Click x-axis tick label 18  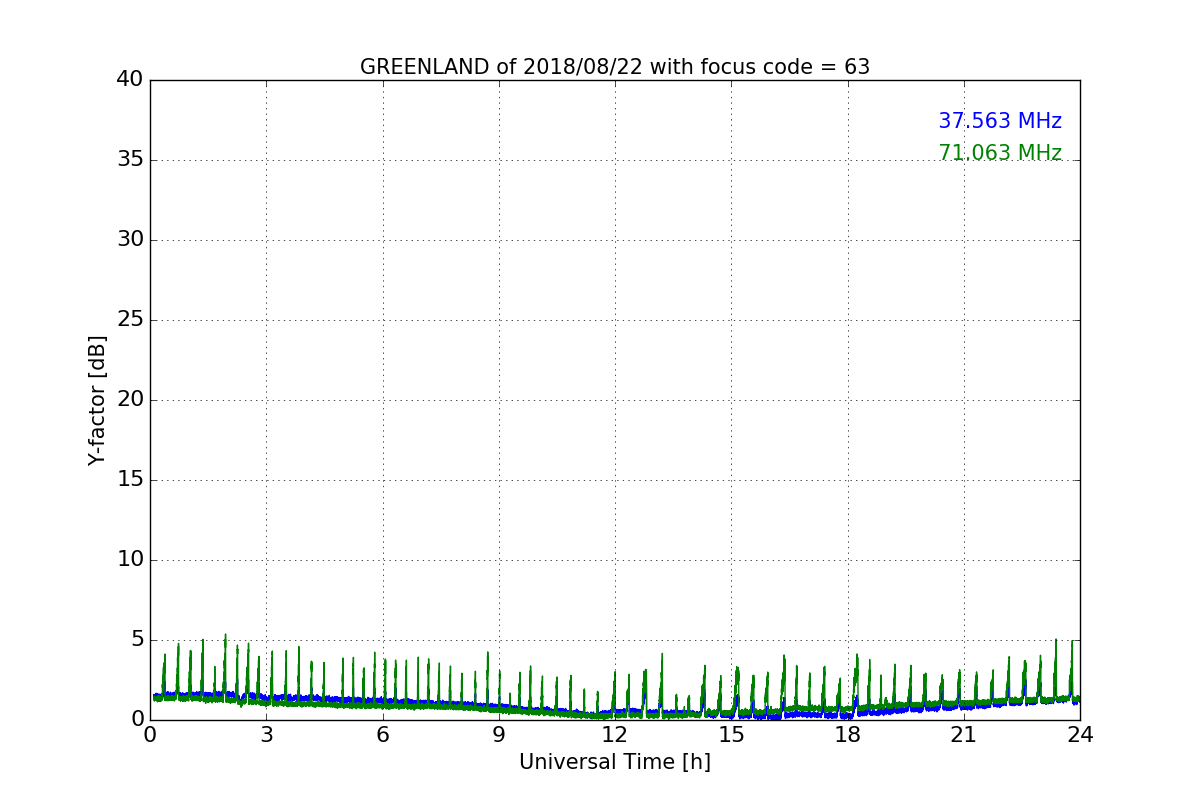848,735
